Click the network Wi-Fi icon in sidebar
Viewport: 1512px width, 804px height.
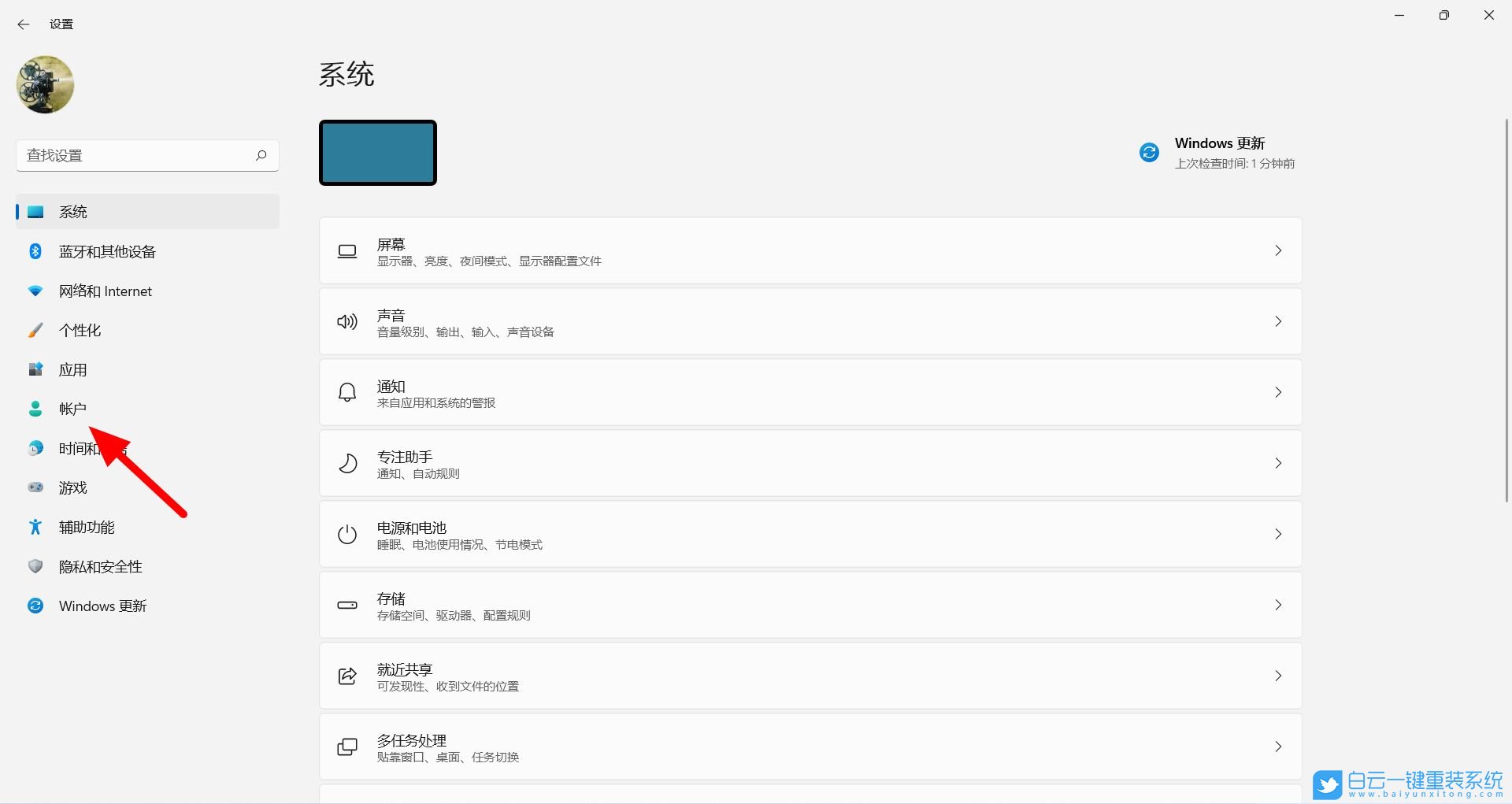(x=35, y=291)
